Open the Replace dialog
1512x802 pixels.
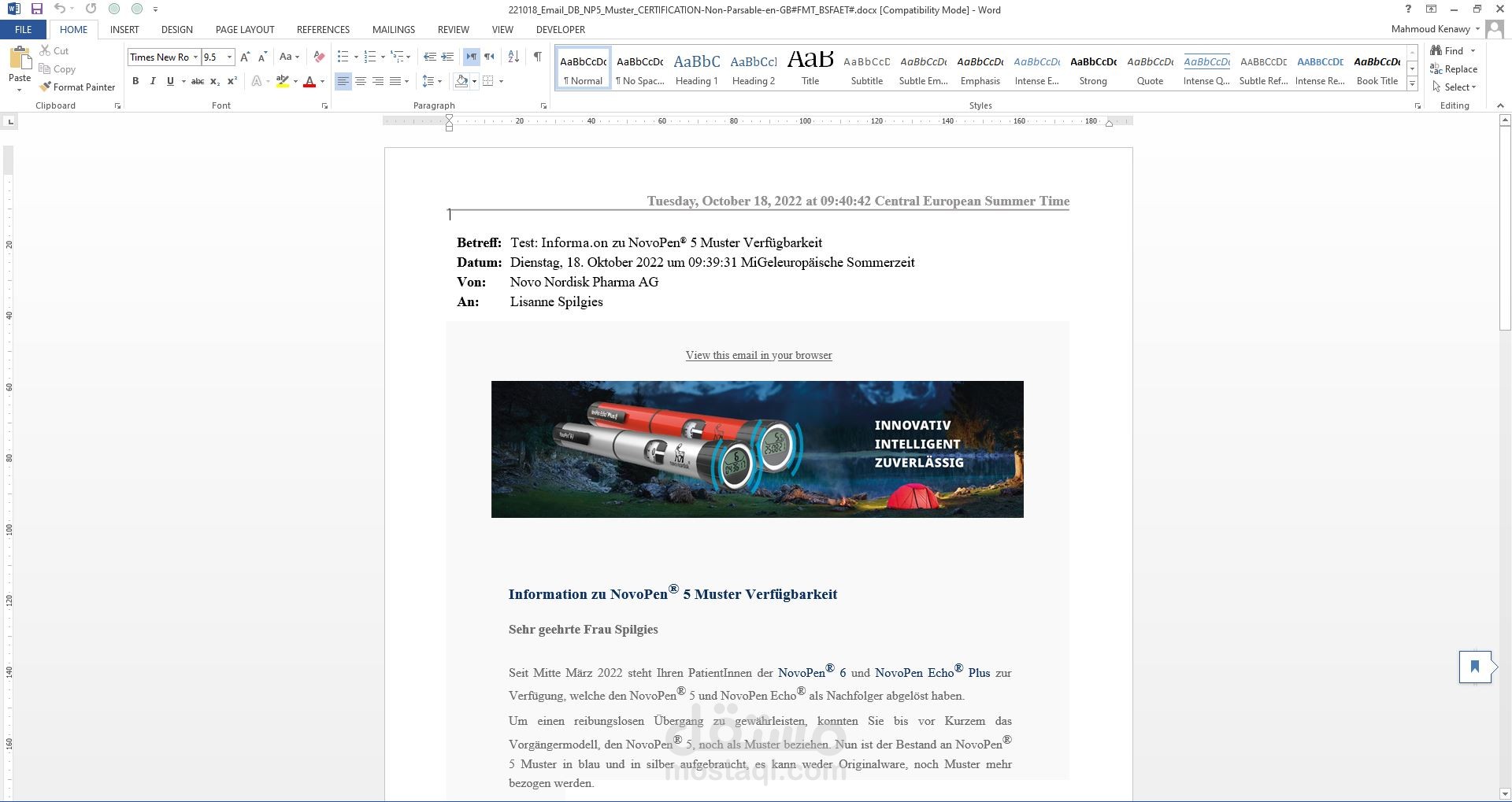(1454, 68)
